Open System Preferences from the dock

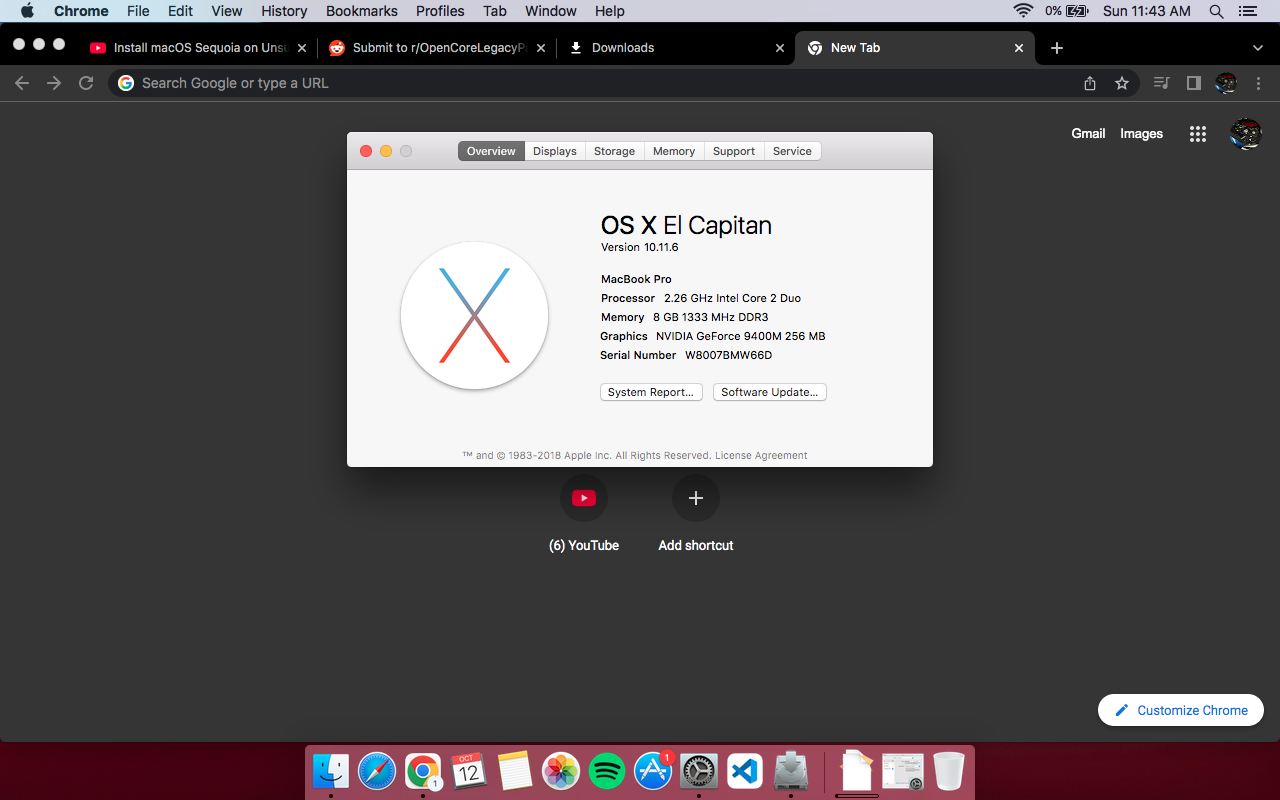pyautogui.click(x=699, y=771)
